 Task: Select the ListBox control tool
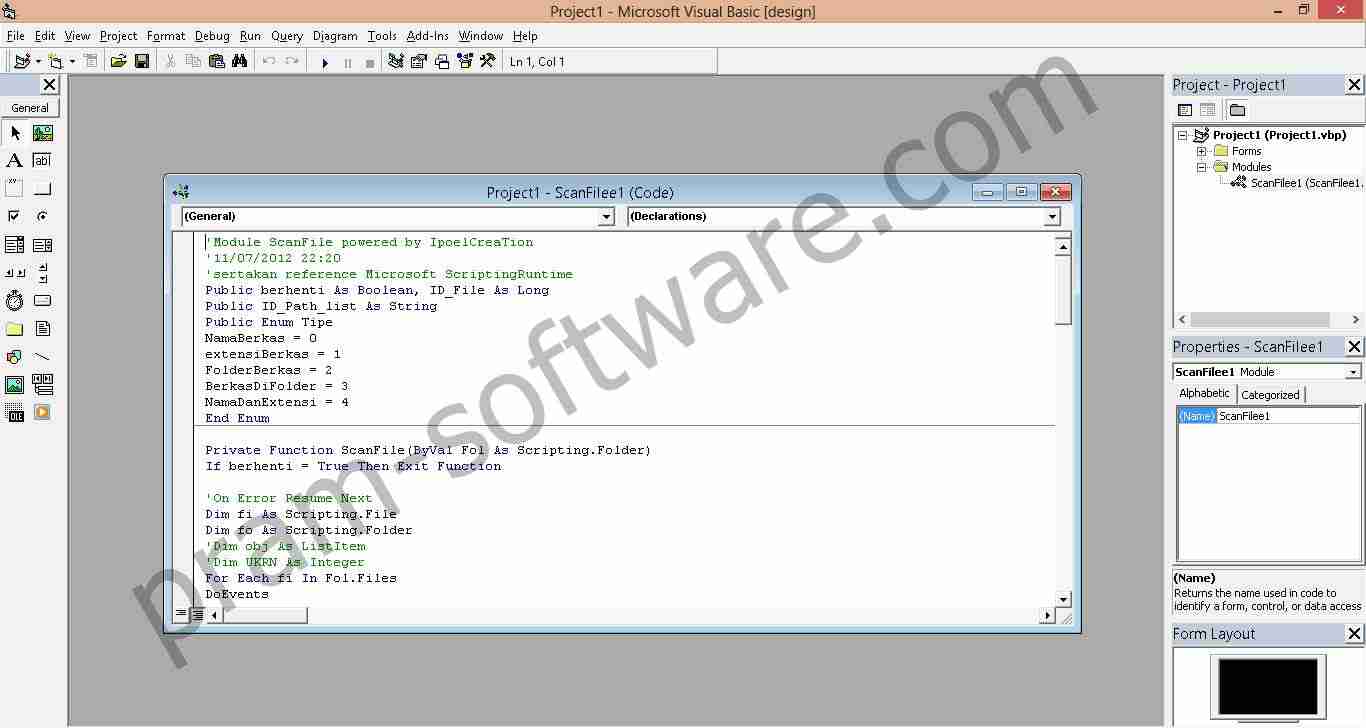click(x=43, y=245)
